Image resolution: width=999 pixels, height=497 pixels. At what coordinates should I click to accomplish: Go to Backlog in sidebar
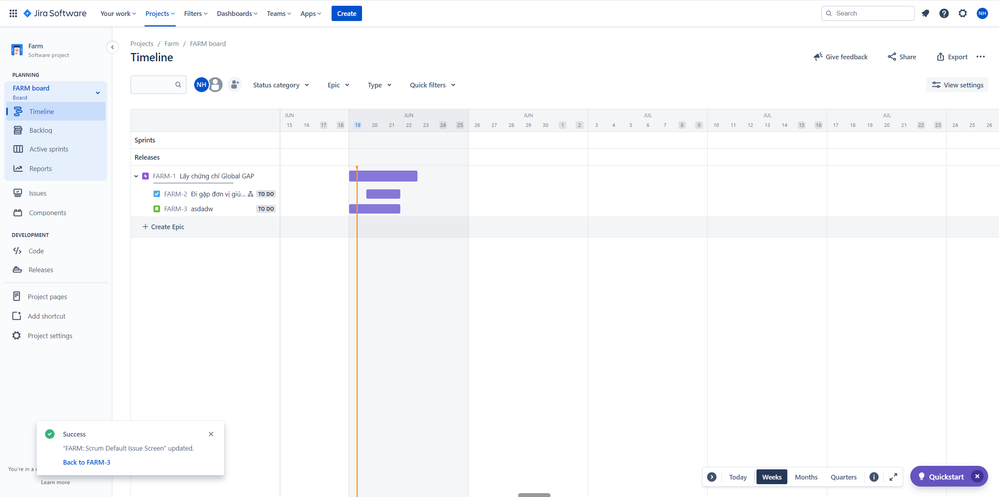point(56,130)
